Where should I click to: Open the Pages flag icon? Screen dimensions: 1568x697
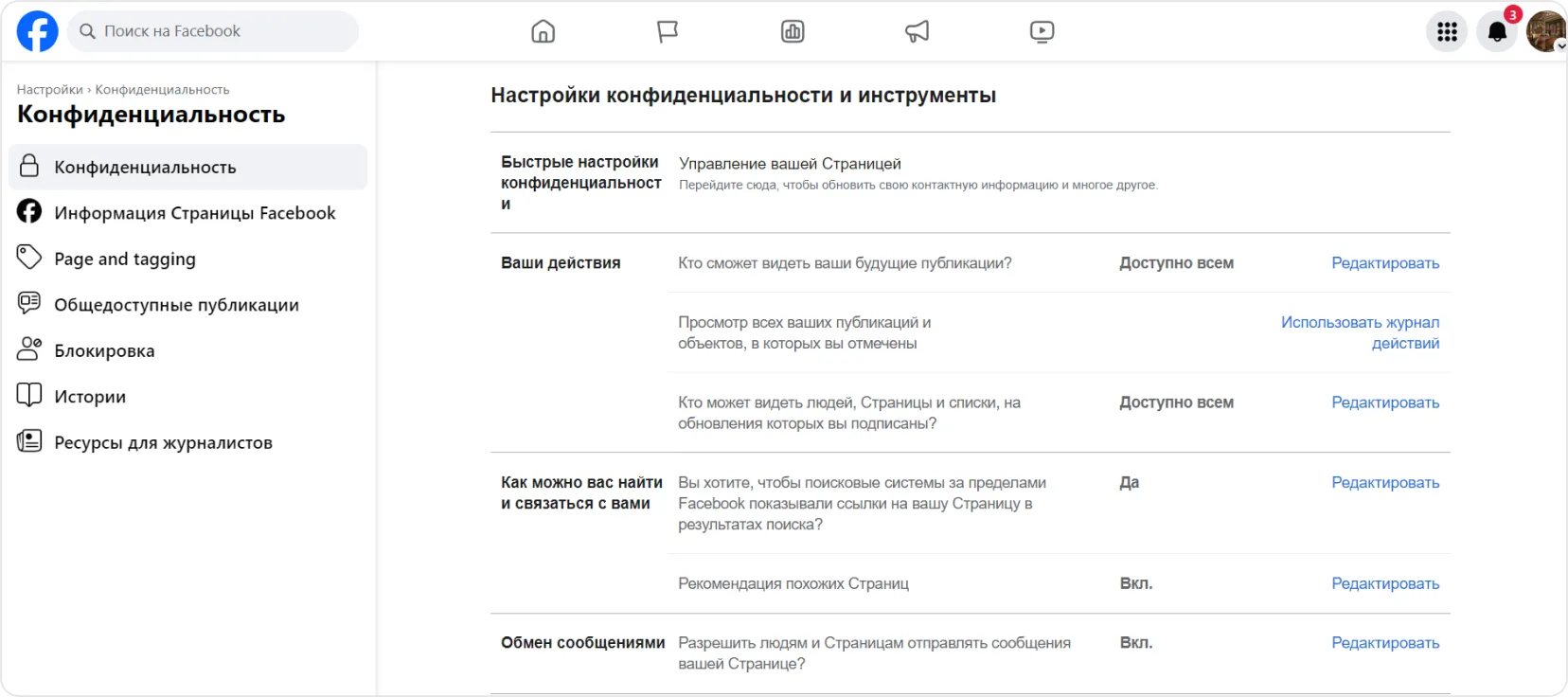[x=668, y=32]
